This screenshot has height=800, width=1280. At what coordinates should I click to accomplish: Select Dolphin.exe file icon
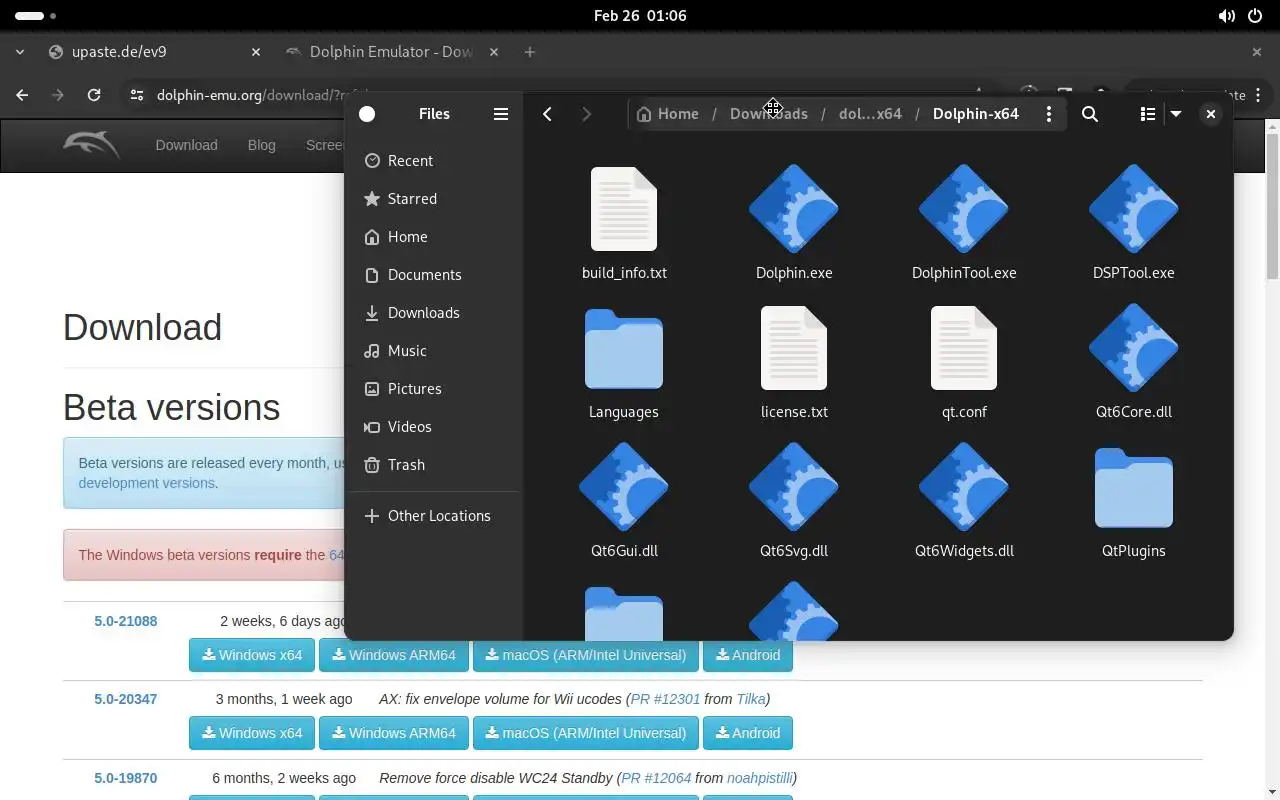(794, 209)
